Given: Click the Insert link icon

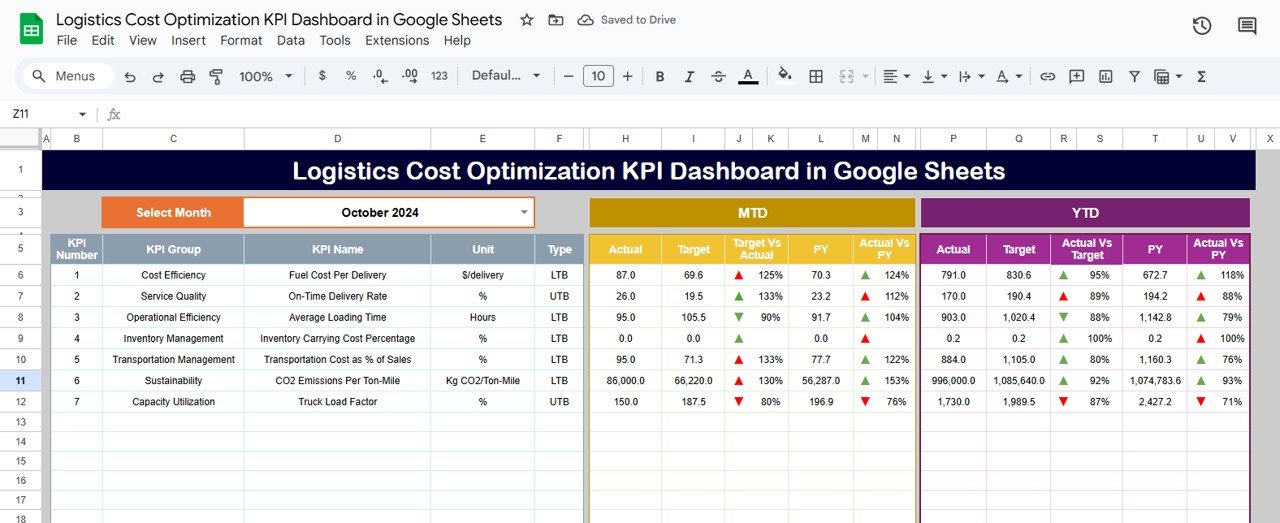Looking at the screenshot, I should click(1047, 76).
